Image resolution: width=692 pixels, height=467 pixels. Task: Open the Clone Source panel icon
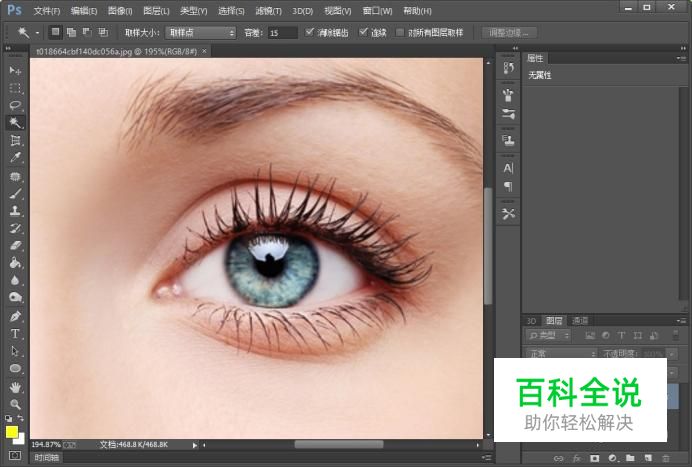pyautogui.click(x=508, y=141)
